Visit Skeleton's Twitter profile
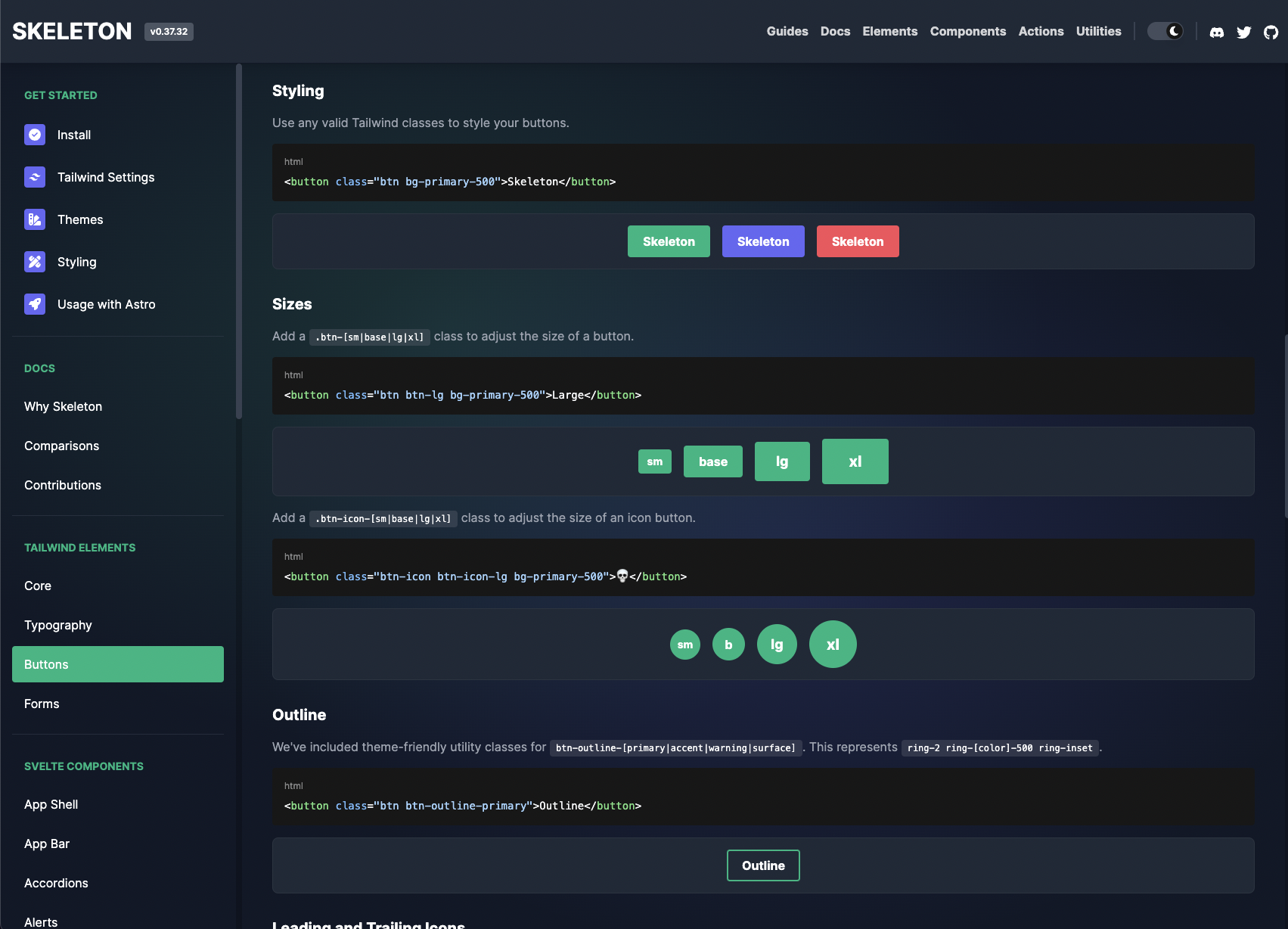This screenshot has height=929, width=1288. point(1243,32)
